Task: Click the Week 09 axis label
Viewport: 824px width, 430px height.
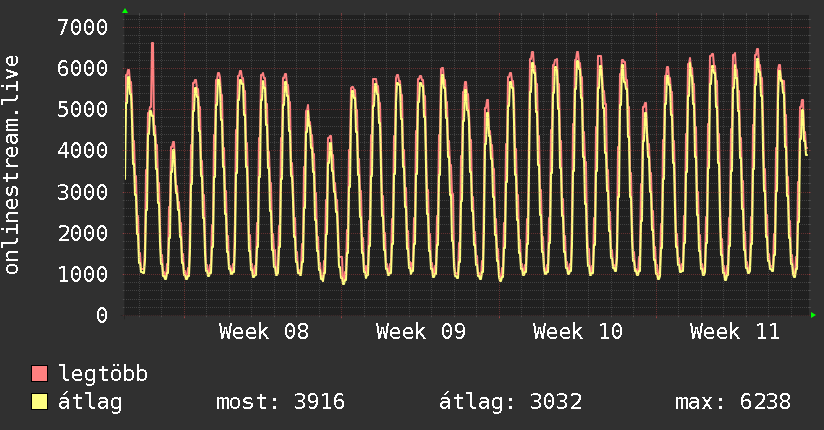Action: coord(421,332)
